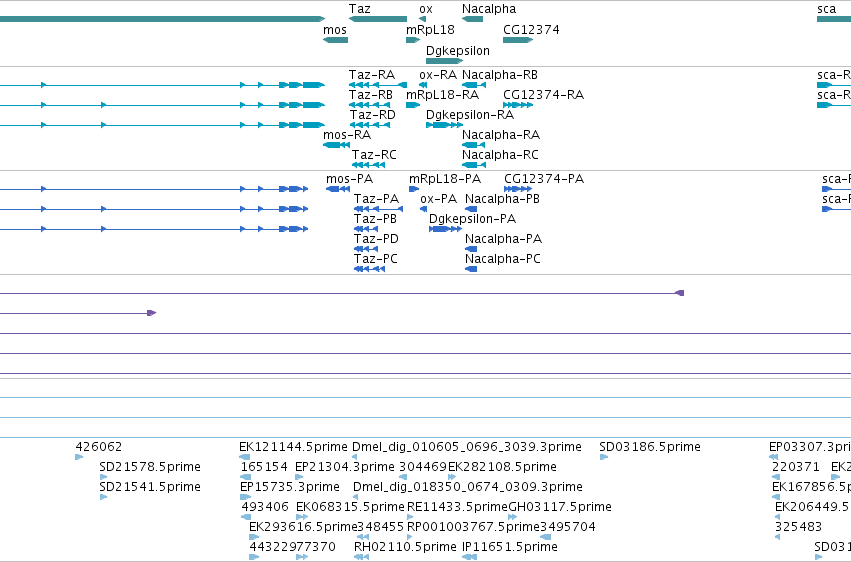
Task: Pick the Dgkepsilon-RA transcript
Action: point(470,115)
